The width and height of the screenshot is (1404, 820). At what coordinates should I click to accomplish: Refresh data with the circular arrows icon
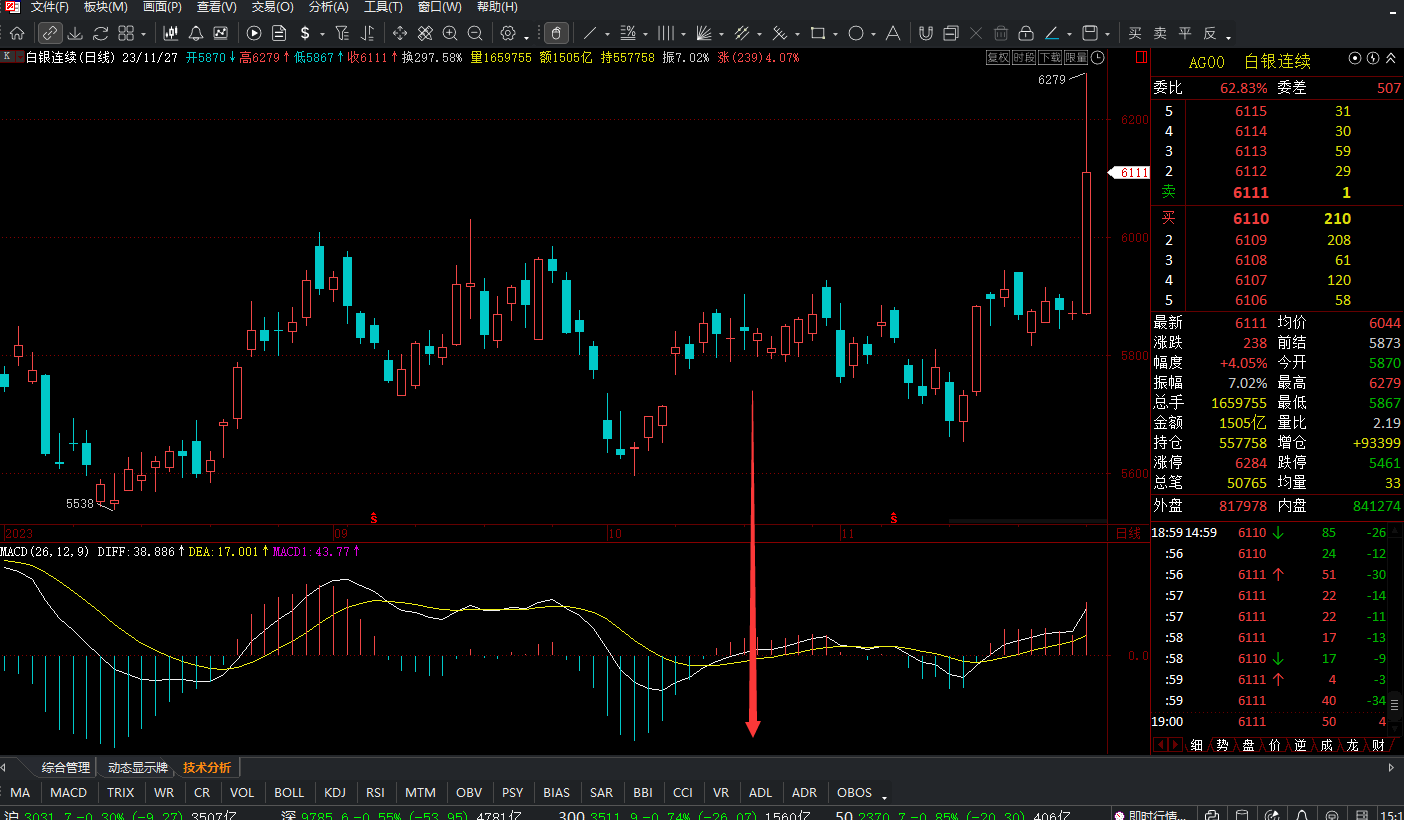point(100,33)
